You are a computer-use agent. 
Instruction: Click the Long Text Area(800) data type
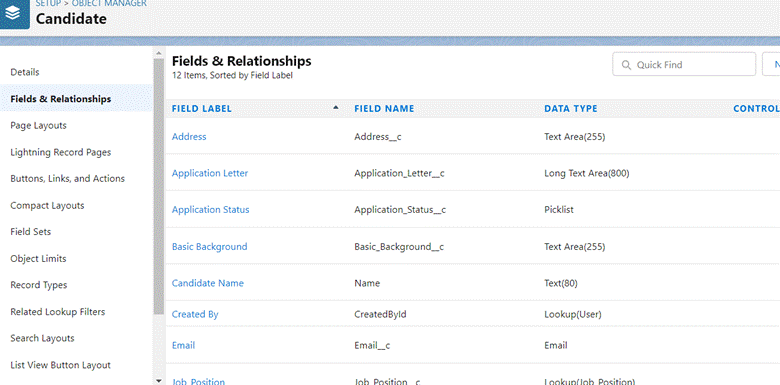[x=587, y=173]
